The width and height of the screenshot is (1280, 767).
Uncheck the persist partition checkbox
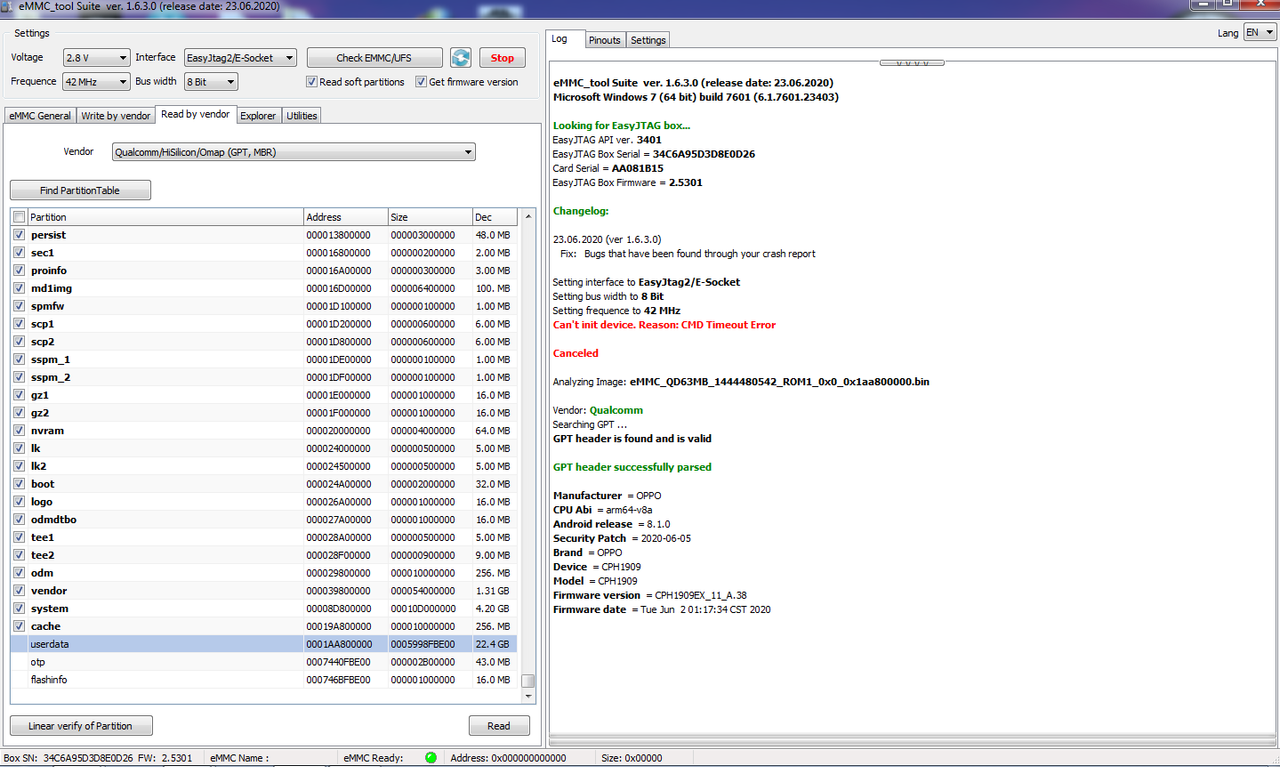pos(18,234)
